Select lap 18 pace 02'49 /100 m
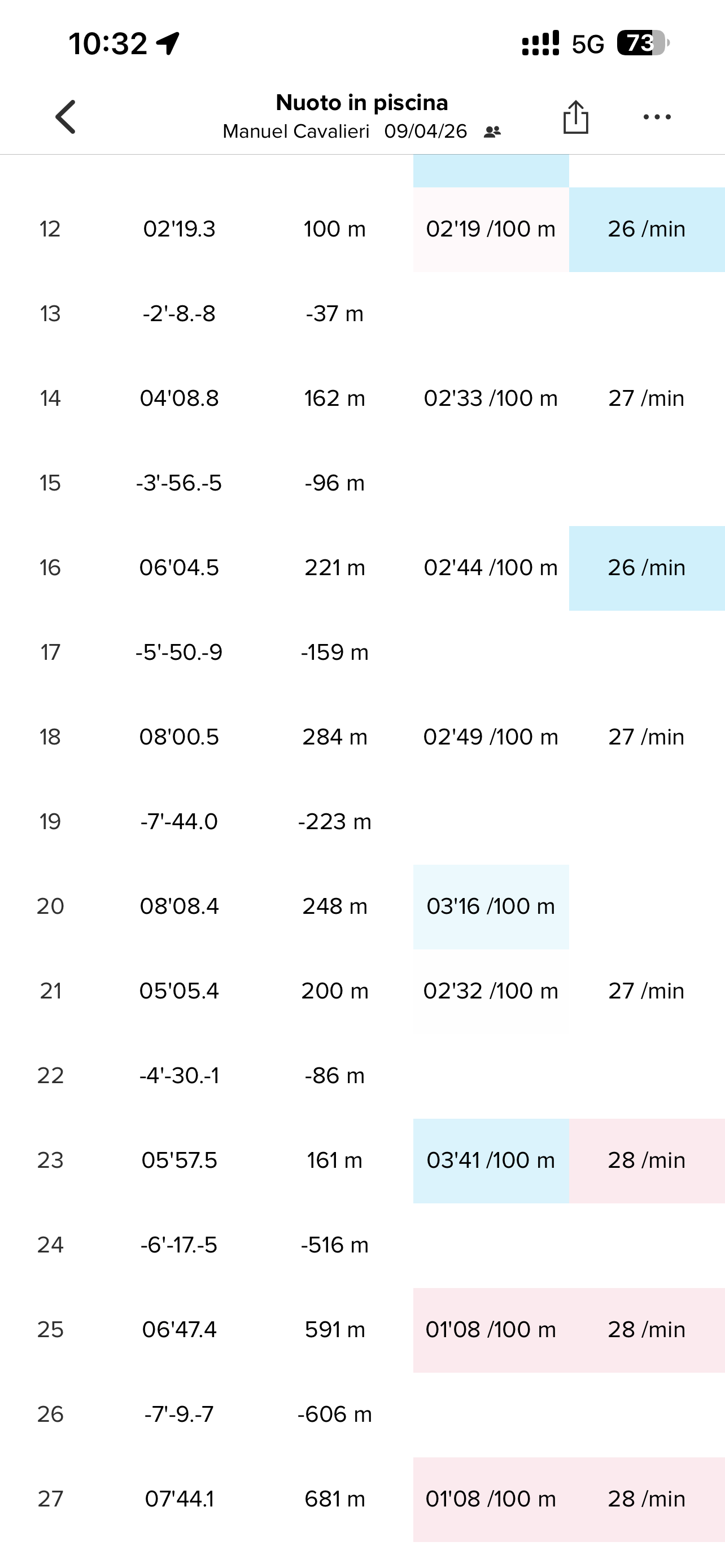Viewport: 725px width, 1568px height. [x=491, y=737]
